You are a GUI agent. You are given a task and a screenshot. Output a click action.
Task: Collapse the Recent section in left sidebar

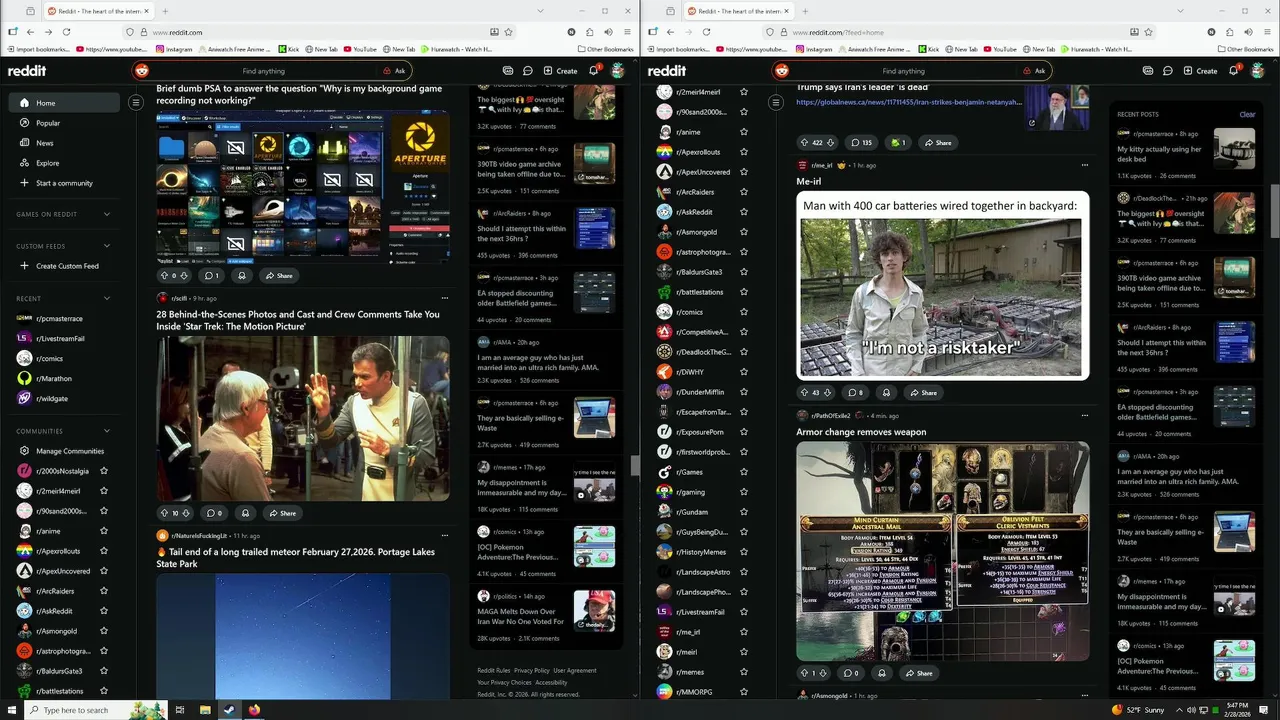coord(107,298)
